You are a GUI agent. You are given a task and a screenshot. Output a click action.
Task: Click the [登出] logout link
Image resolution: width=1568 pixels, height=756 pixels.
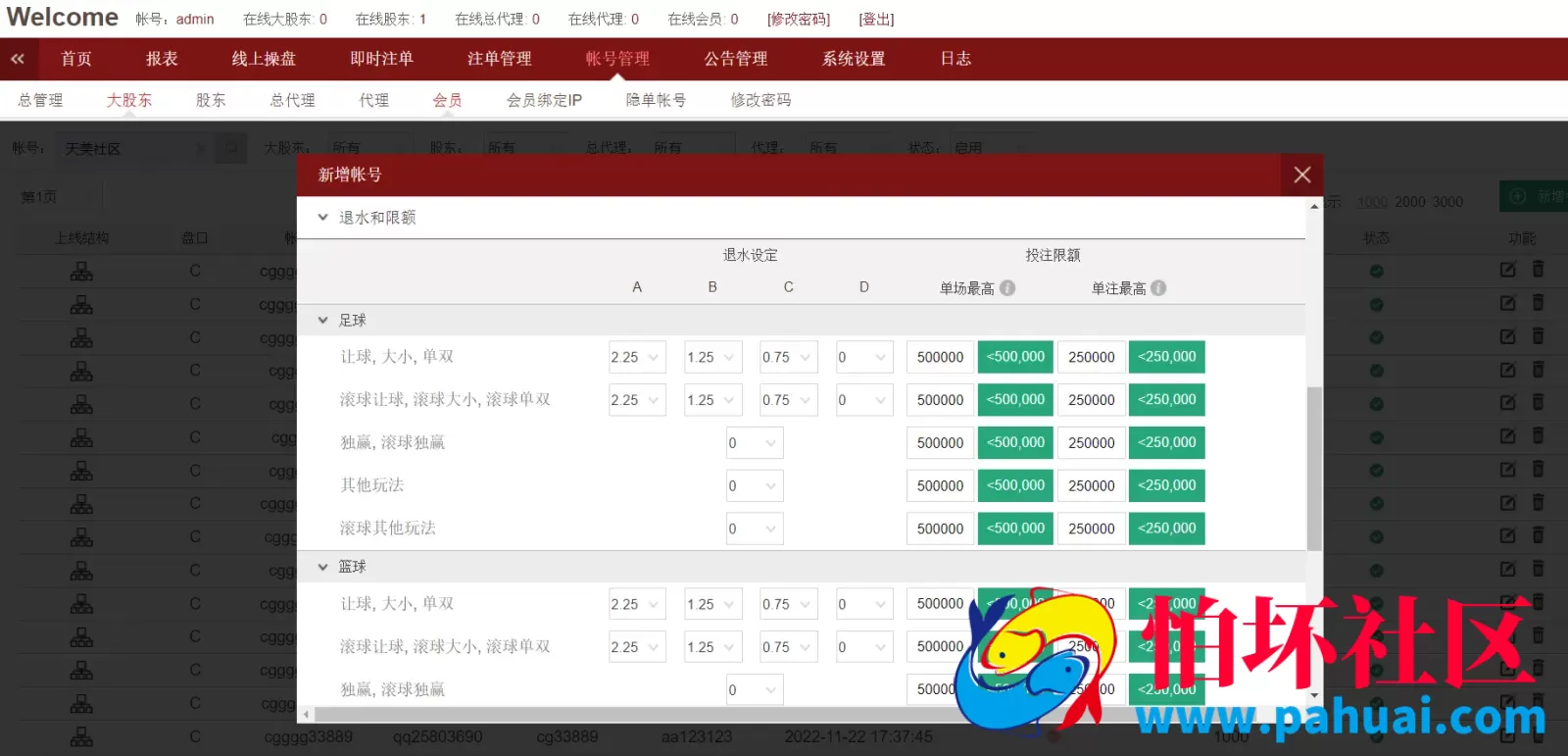(x=876, y=19)
